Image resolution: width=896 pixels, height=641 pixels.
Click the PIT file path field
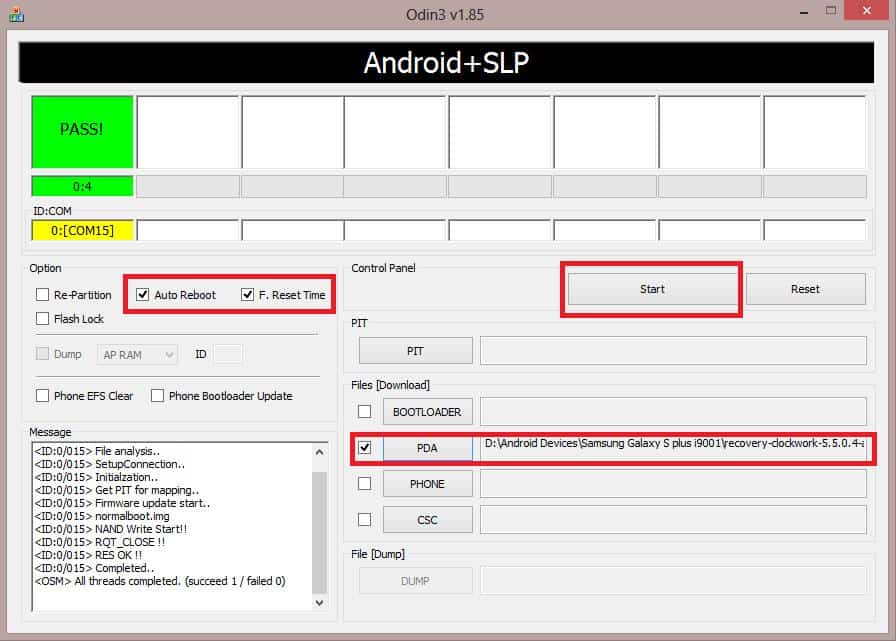pyautogui.click(x=673, y=351)
